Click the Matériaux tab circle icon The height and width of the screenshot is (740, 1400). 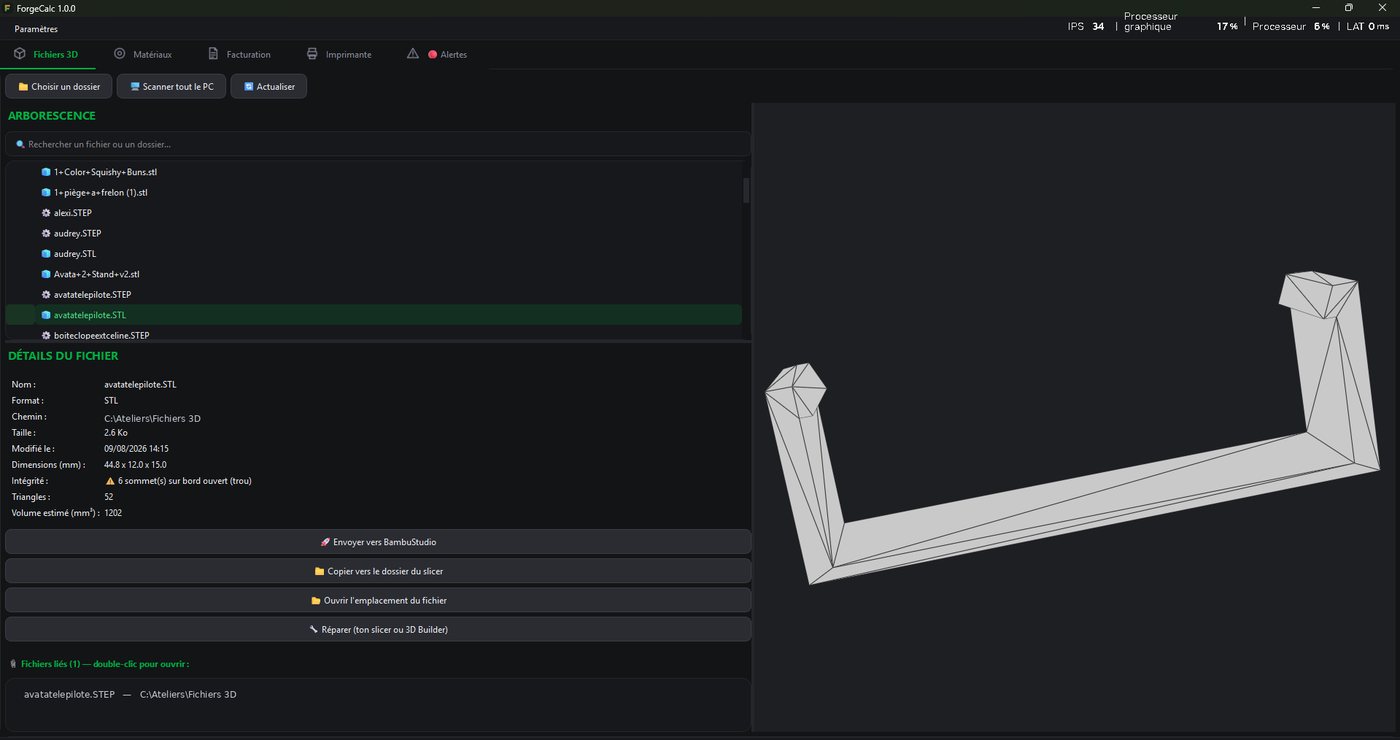coord(120,53)
